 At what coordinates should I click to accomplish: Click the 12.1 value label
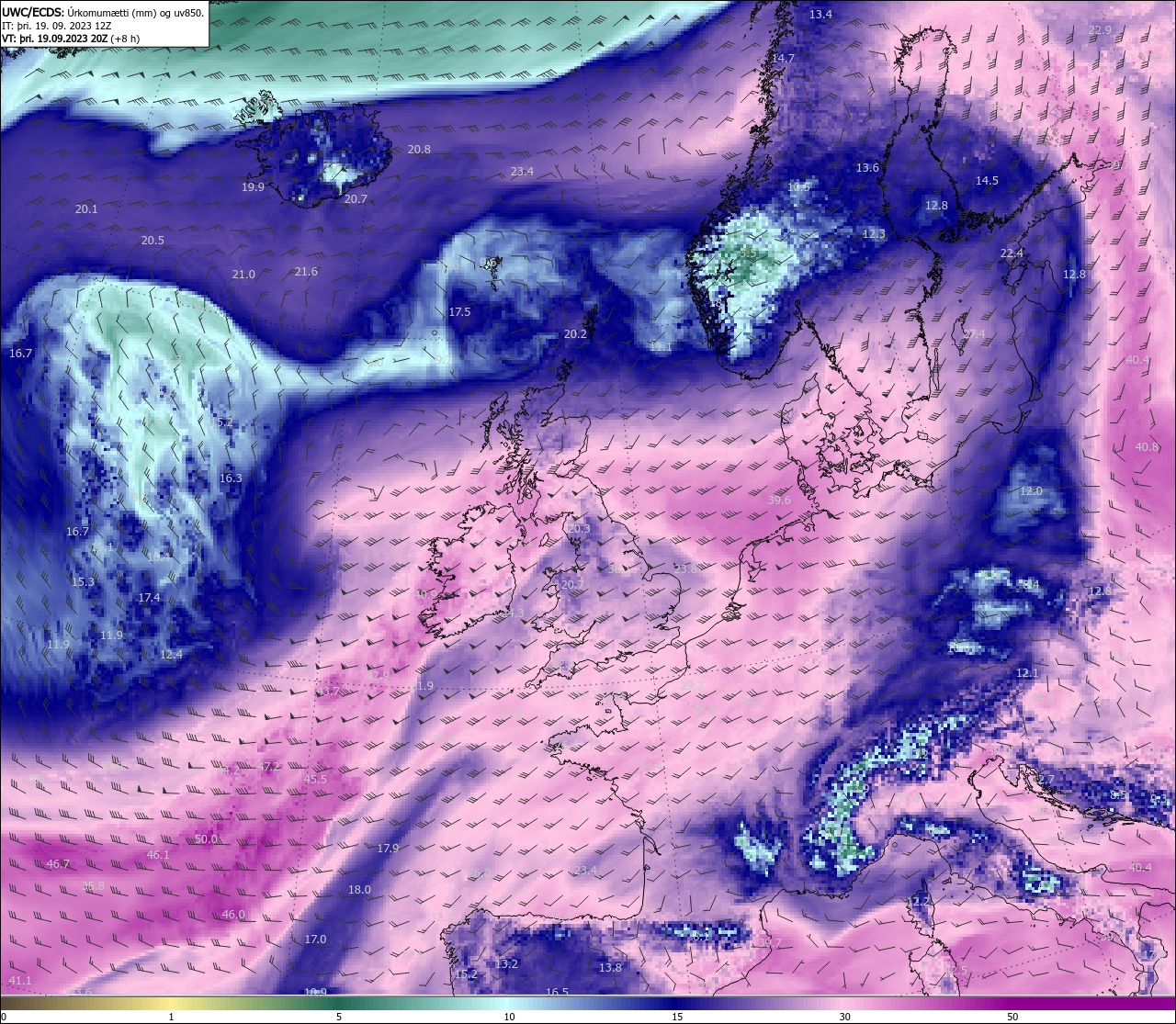[1027, 673]
